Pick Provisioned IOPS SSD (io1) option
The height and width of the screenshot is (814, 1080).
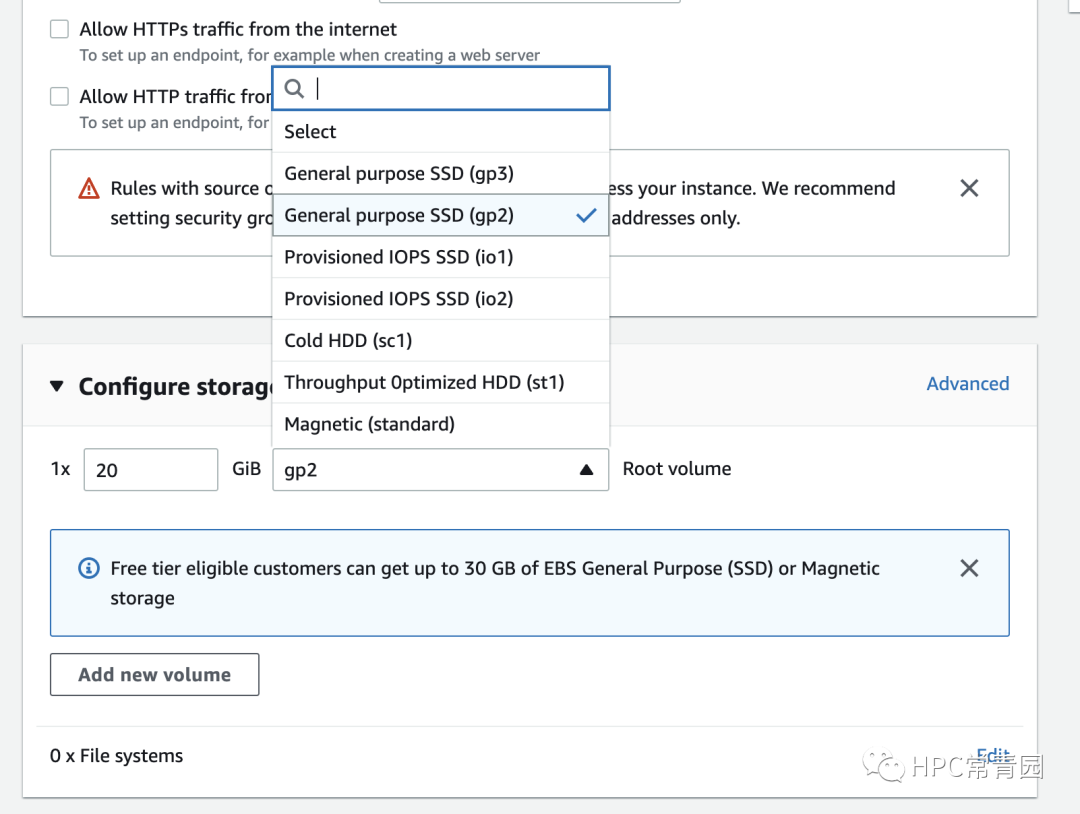point(398,257)
